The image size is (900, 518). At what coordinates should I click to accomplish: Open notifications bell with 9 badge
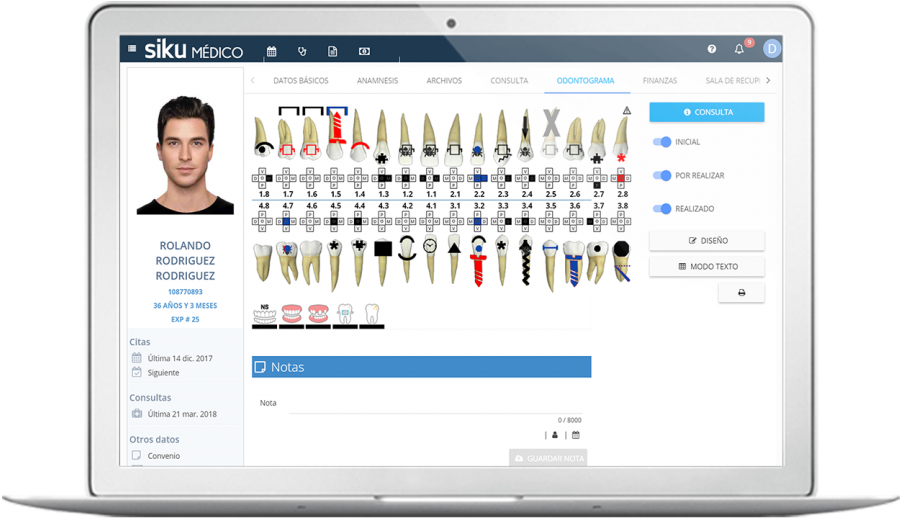click(739, 49)
